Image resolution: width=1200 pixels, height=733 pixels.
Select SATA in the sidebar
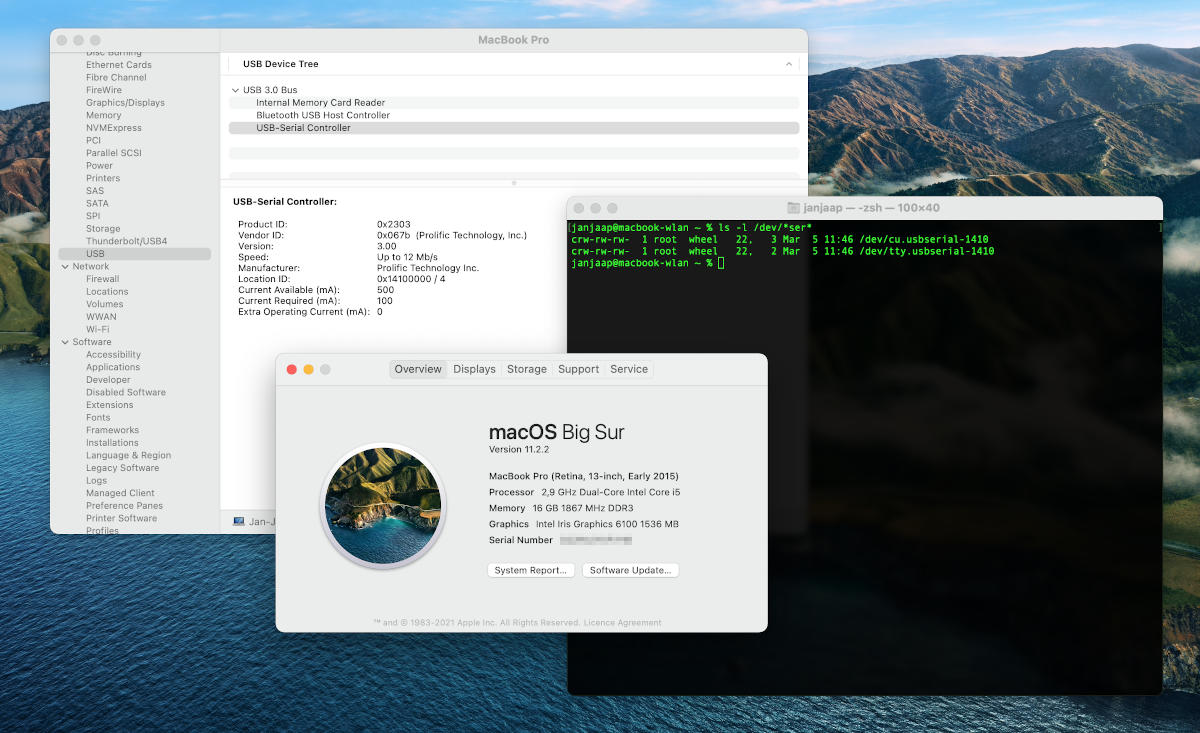click(x=97, y=203)
